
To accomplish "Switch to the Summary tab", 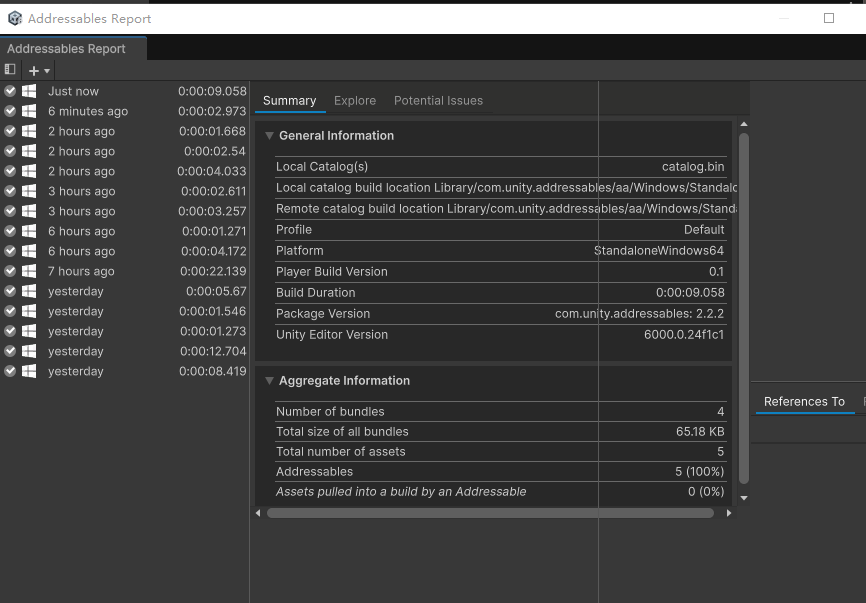I will [289, 100].
